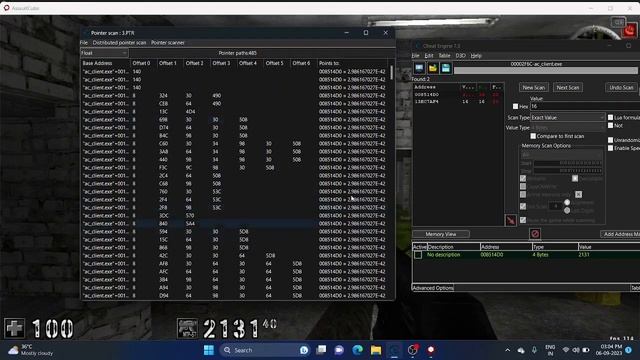
Task: Click the microphone tray icon
Action: click(534, 350)
